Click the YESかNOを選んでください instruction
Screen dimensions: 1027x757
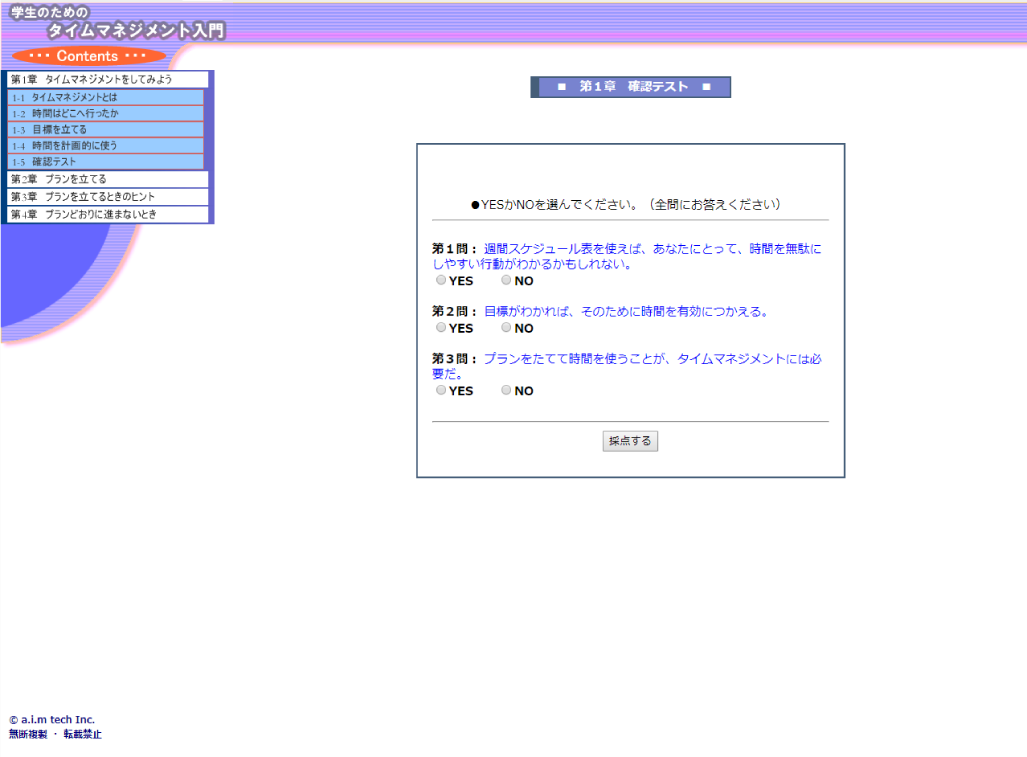[626, 204]
